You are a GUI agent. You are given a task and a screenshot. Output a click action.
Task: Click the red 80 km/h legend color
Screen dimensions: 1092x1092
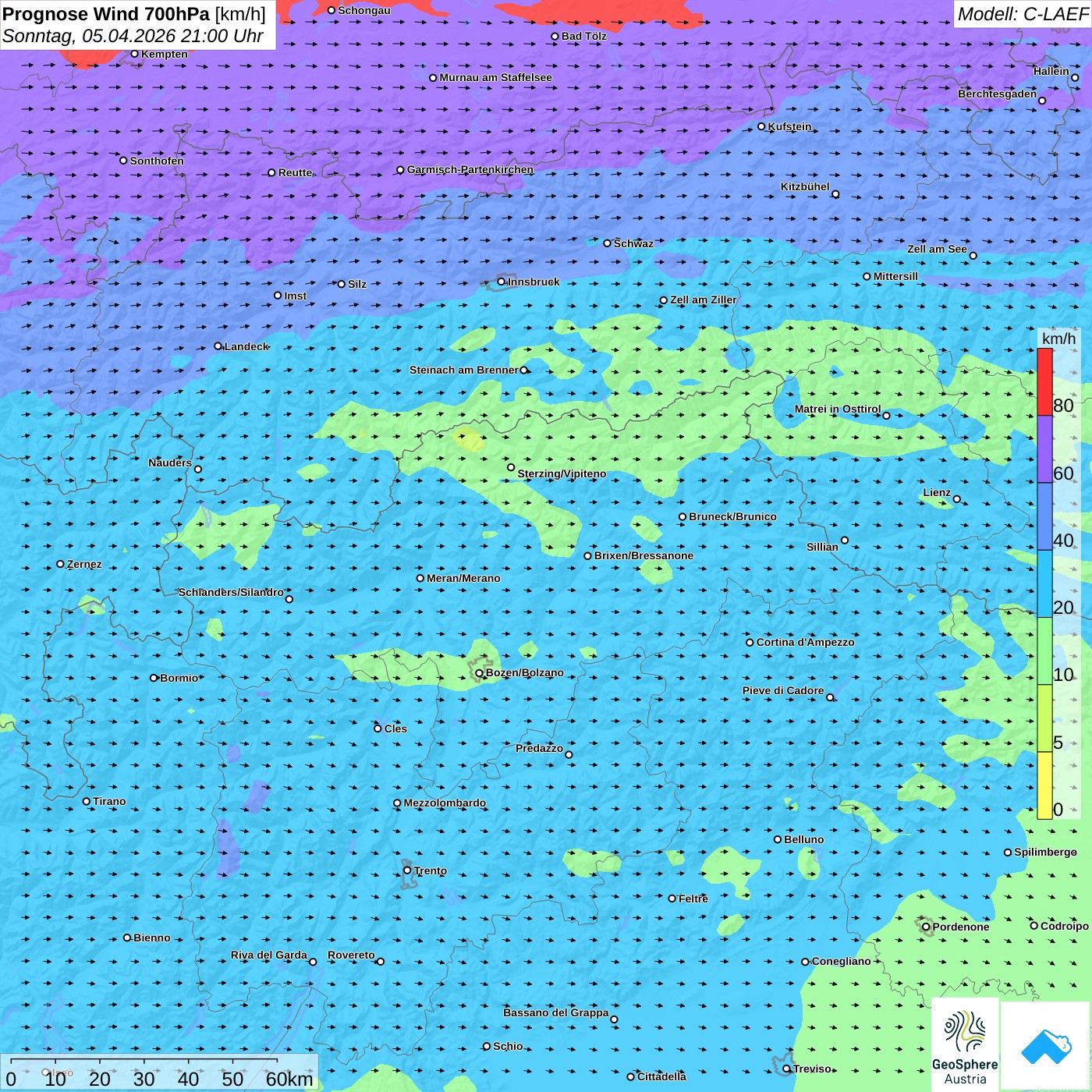pyautogui.click(x=1044, y=382)
